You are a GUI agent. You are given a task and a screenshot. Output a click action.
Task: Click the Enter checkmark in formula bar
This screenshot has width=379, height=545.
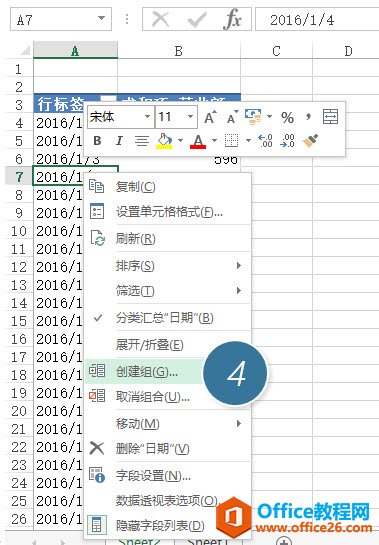[x=197, y=19]
